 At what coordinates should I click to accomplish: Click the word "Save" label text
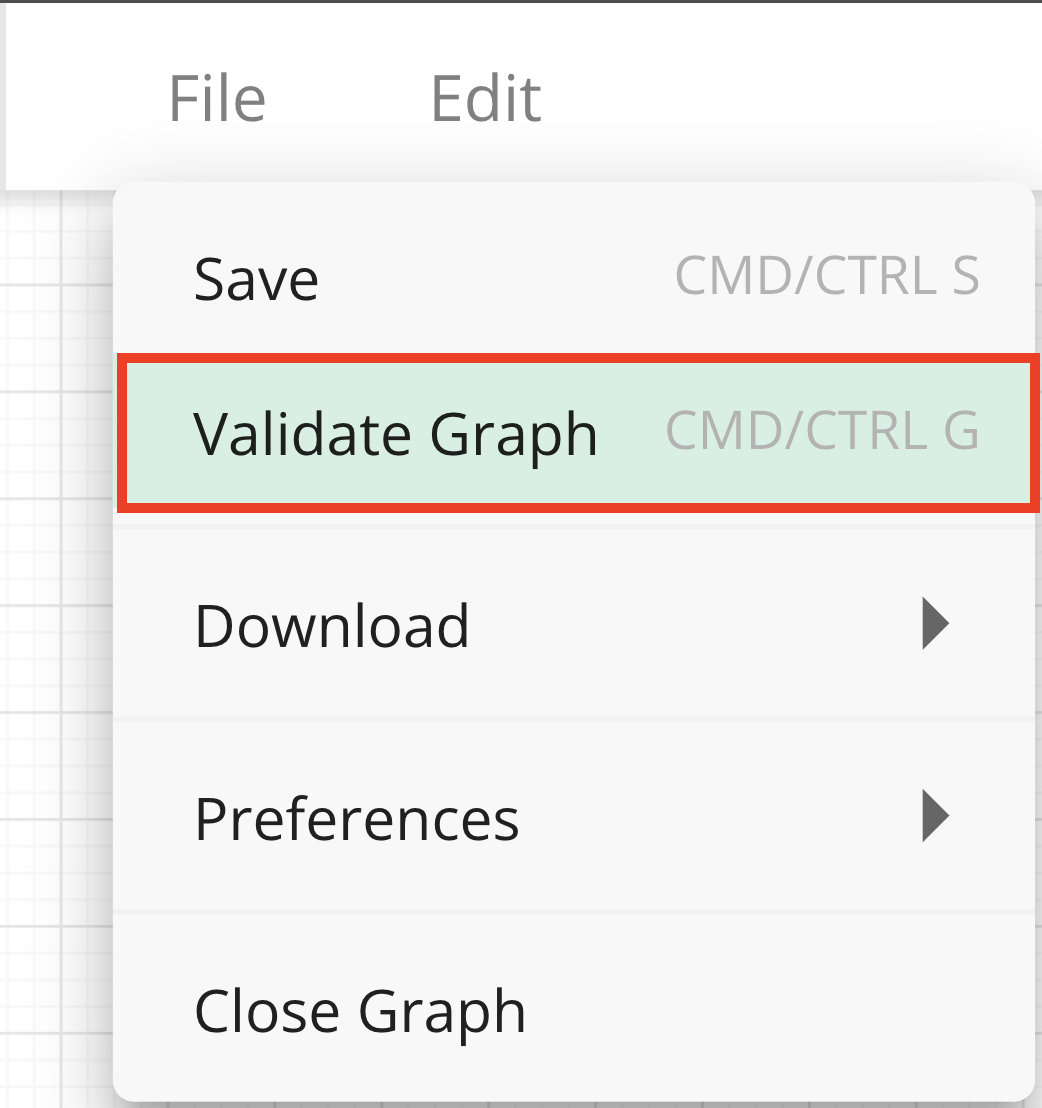(256, 279)
